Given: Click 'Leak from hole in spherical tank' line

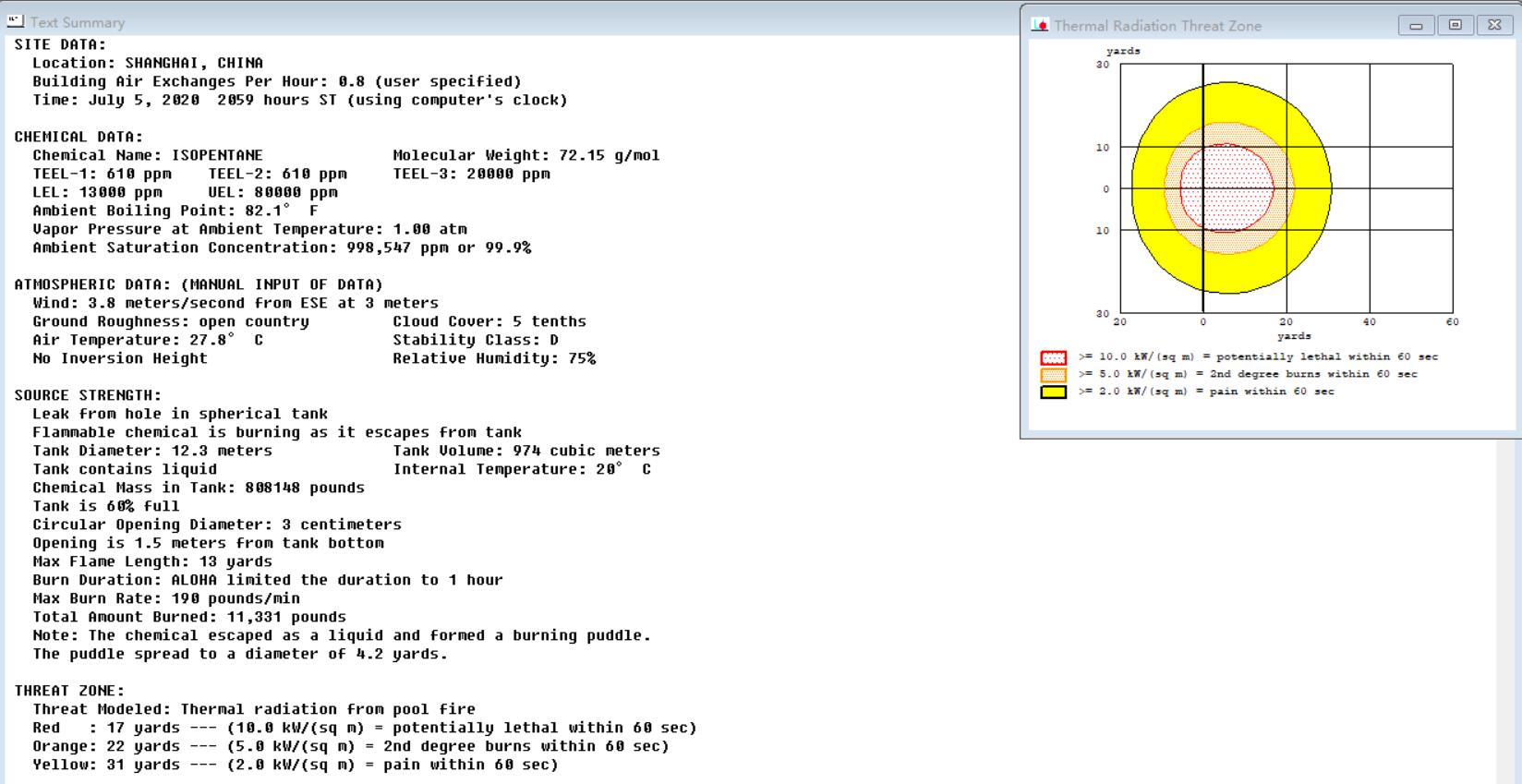Looking at the screenshot, I should [180, 414].
